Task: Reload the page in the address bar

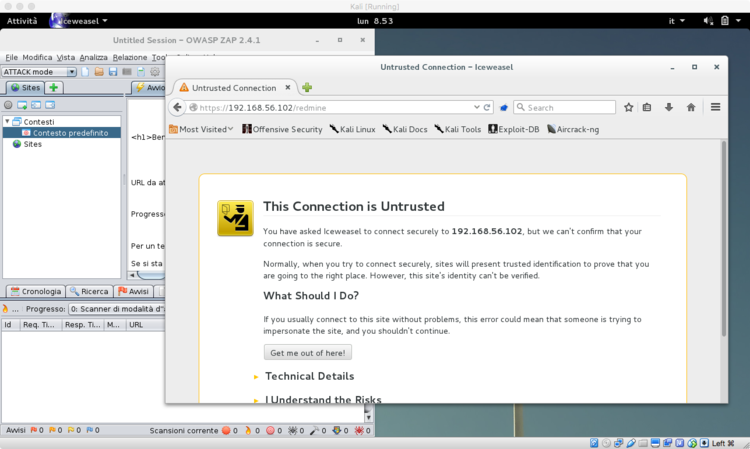Action: (x=487, y=107)
